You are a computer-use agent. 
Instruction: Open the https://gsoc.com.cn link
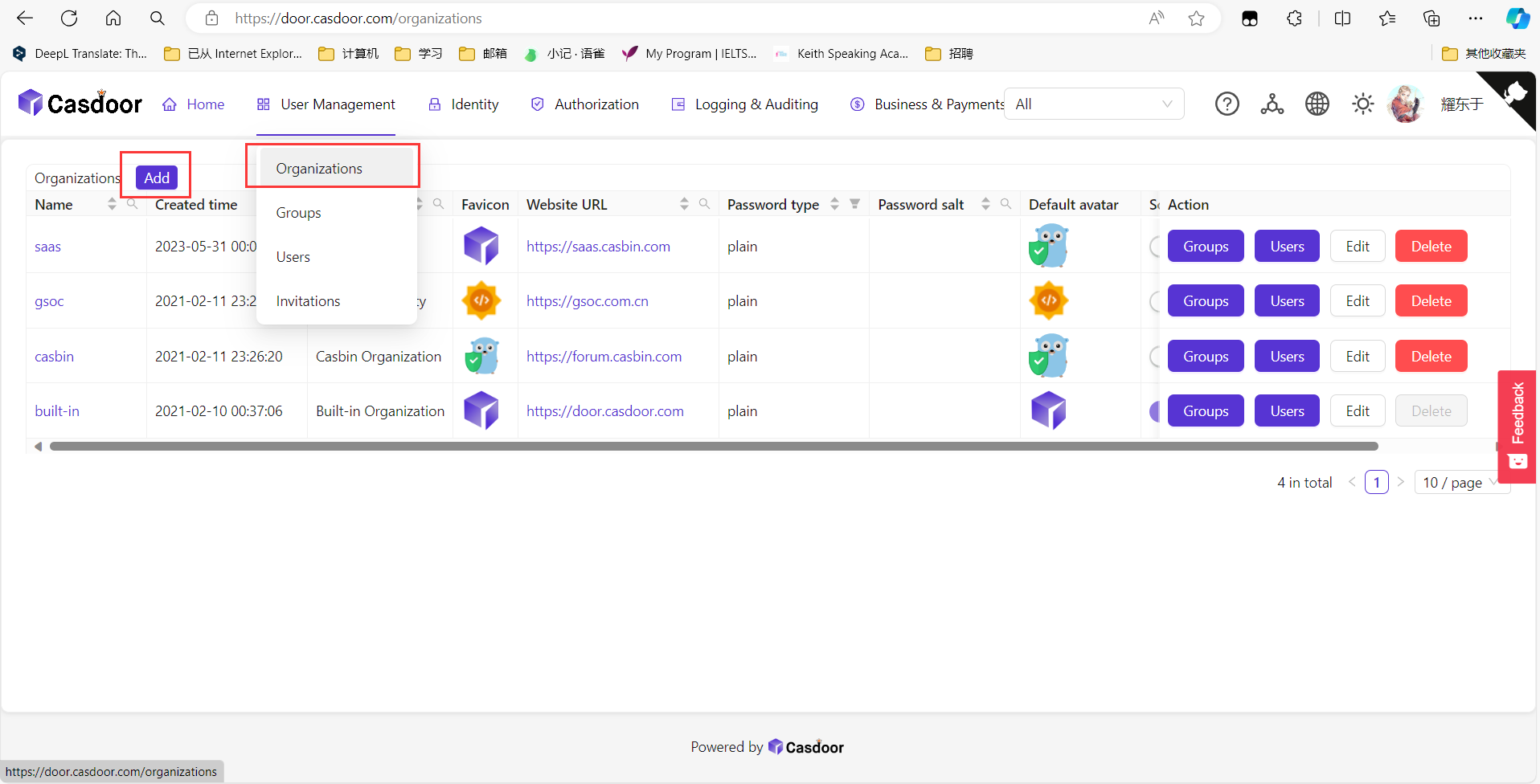[x=587, y=301]
